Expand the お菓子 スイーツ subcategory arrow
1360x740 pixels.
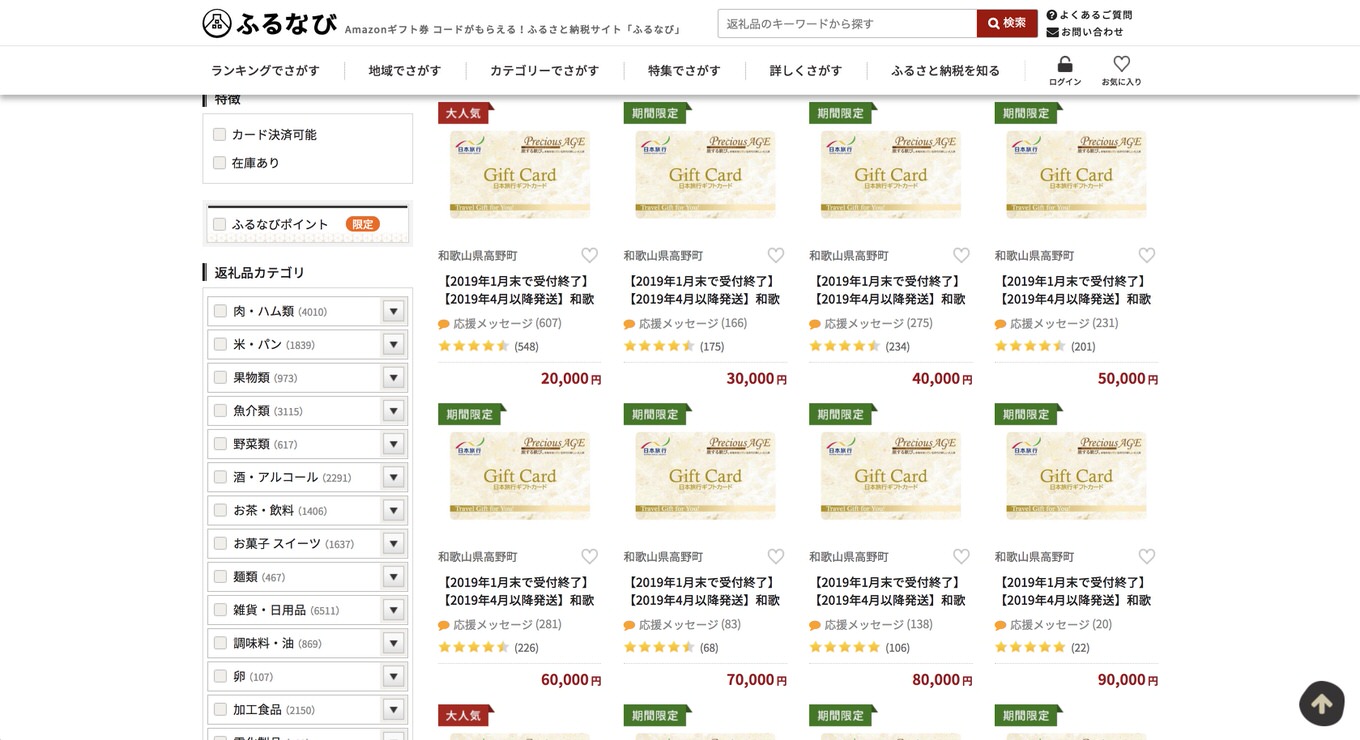click(x=394, y=543)
